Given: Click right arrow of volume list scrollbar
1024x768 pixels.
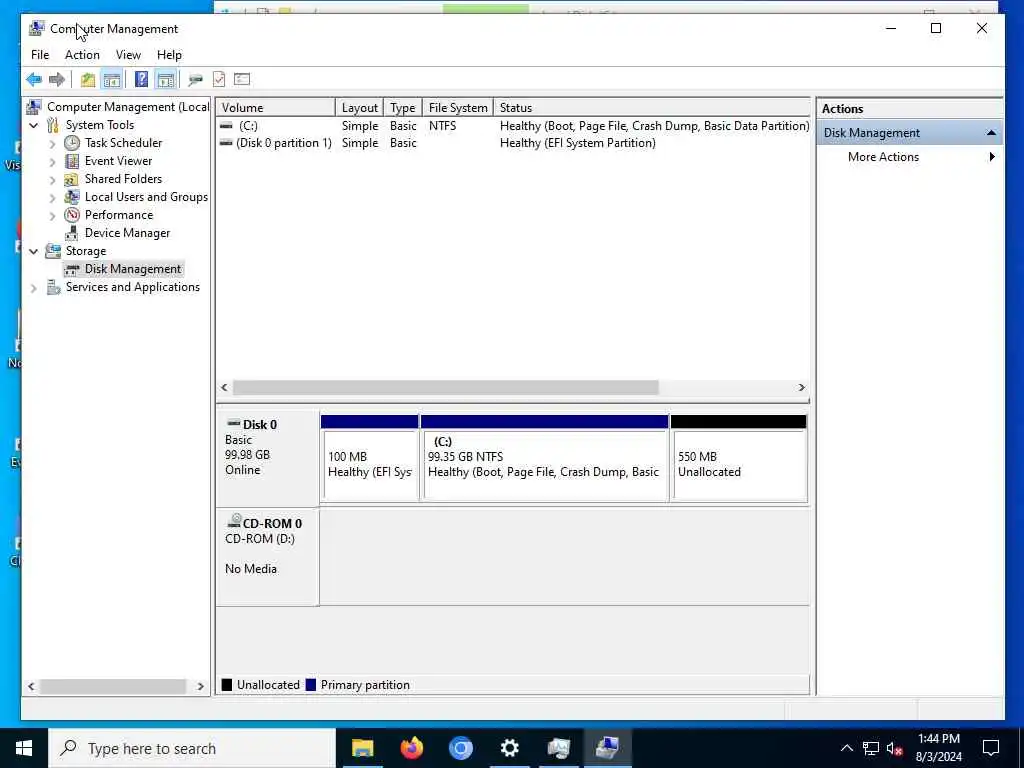Looking at the screenshot, I should 801,388.
